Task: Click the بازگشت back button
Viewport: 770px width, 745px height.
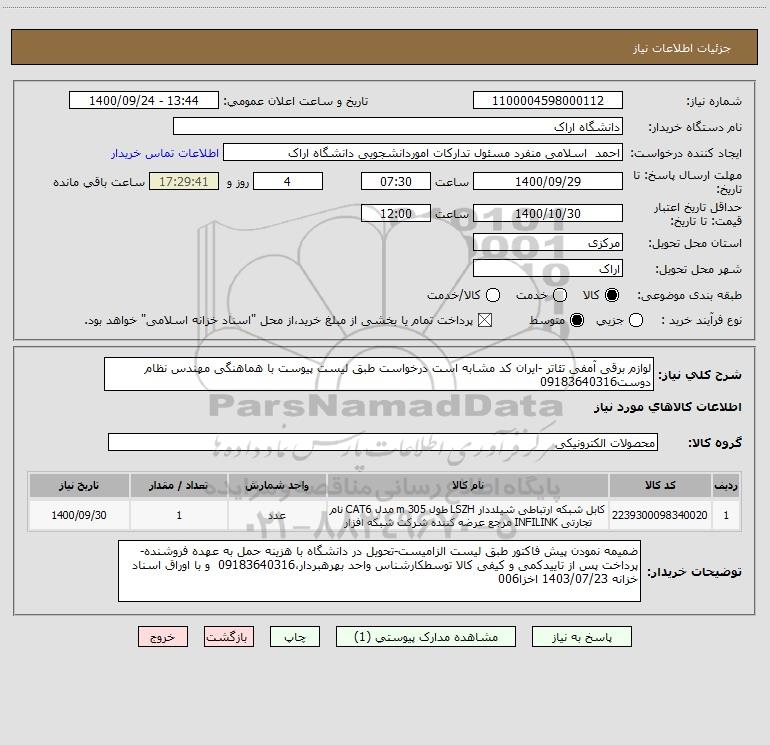Action: pyautogui.click(x=229, y=637)
